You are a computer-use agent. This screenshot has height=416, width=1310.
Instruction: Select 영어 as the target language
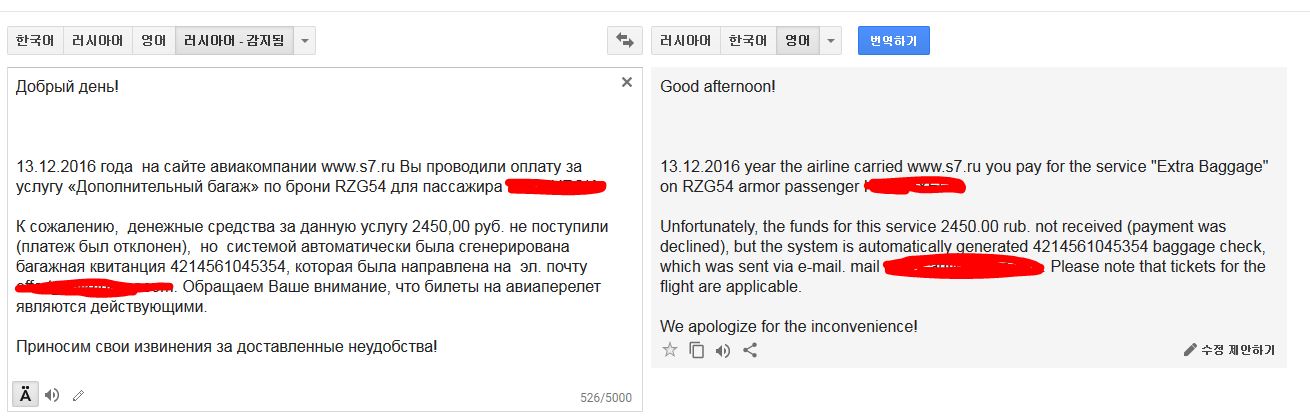797,41
